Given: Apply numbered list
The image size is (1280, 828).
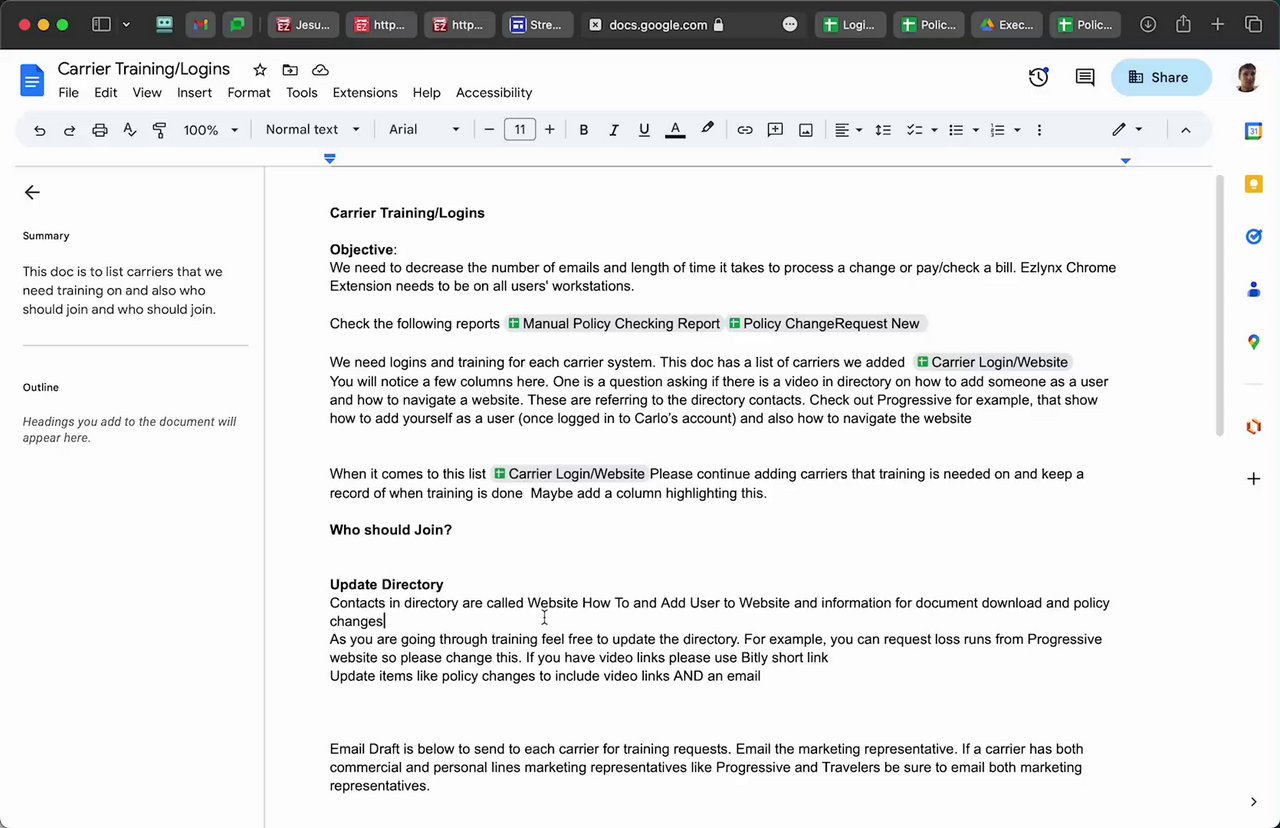Looking at the screenshot, I should 997,130.
